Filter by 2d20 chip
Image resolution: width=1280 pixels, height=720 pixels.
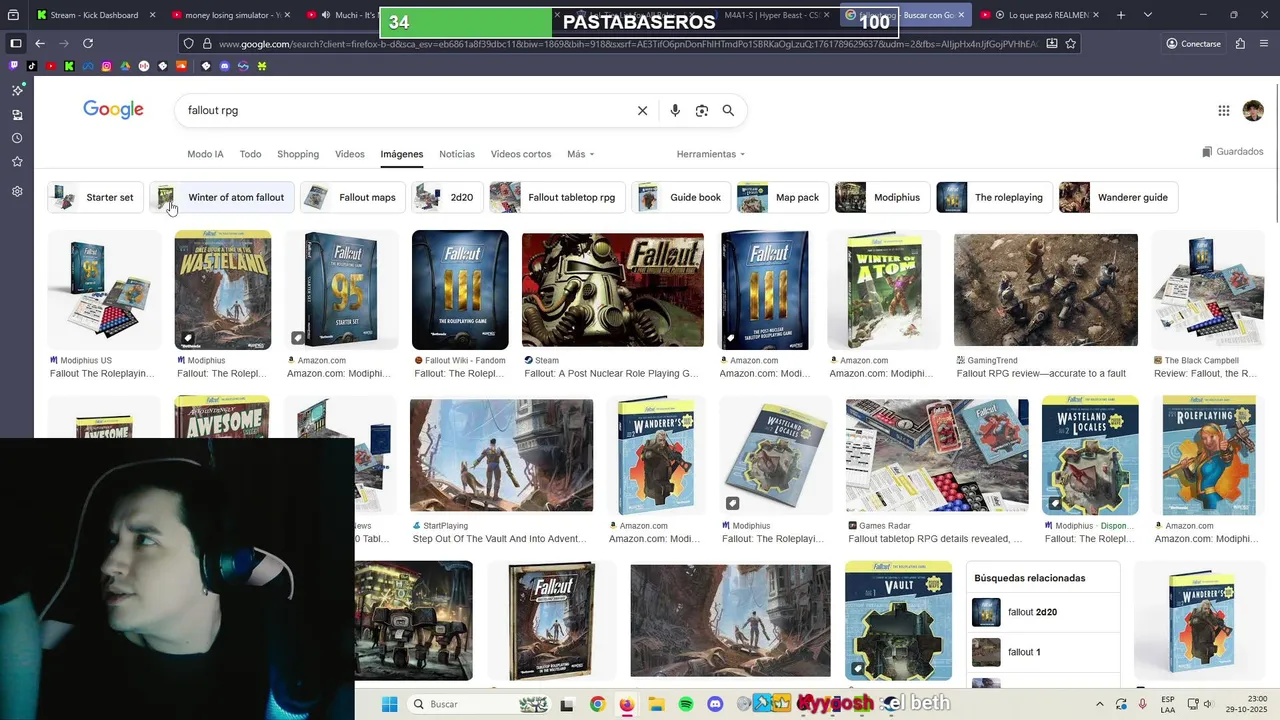[x=447, y=197]
